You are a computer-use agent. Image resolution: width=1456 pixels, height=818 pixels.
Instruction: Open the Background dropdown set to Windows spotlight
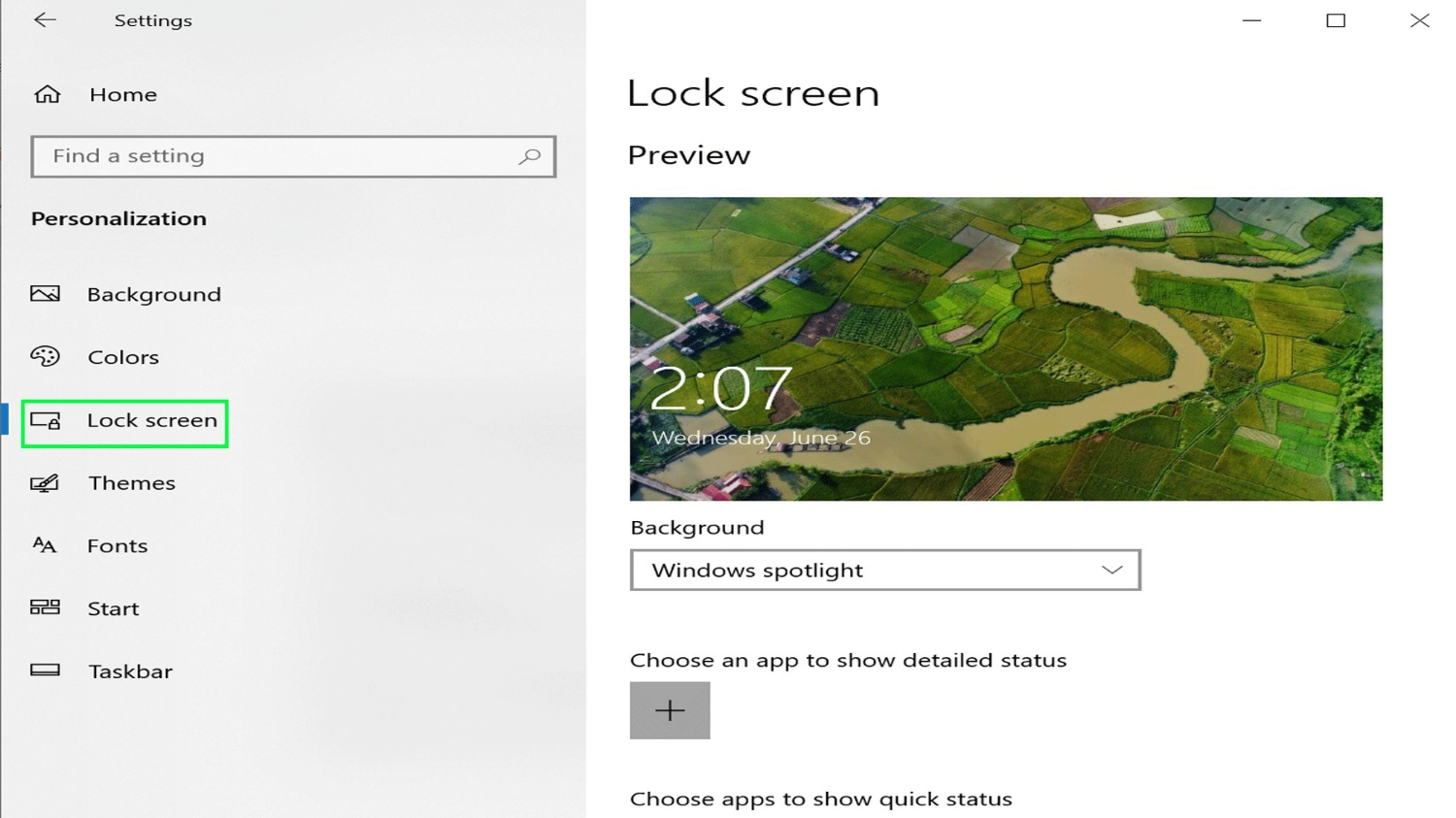(884, 571)
